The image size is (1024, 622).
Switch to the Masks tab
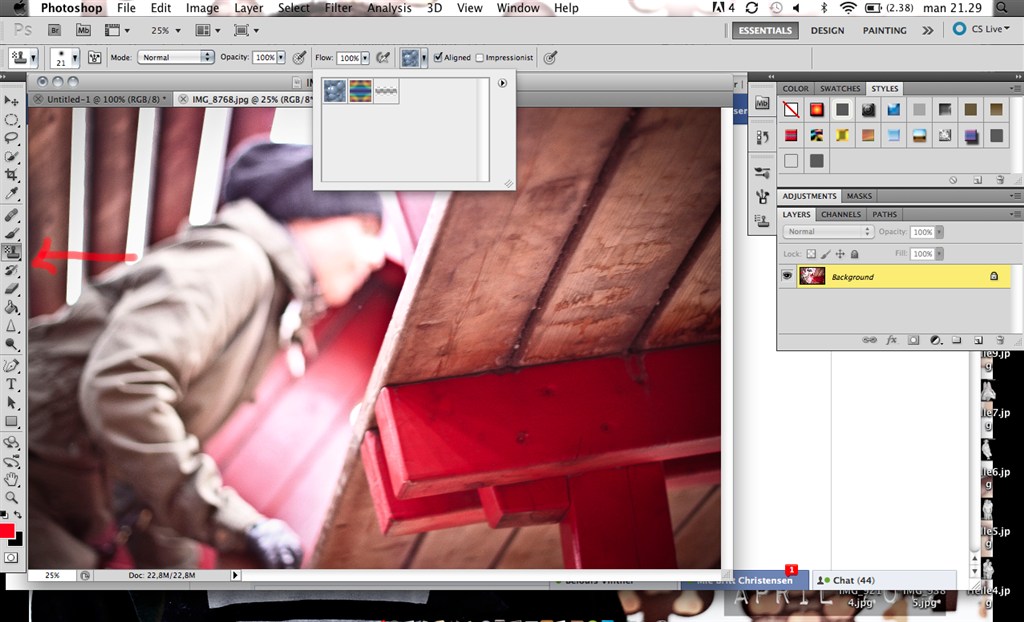(859, 195)
